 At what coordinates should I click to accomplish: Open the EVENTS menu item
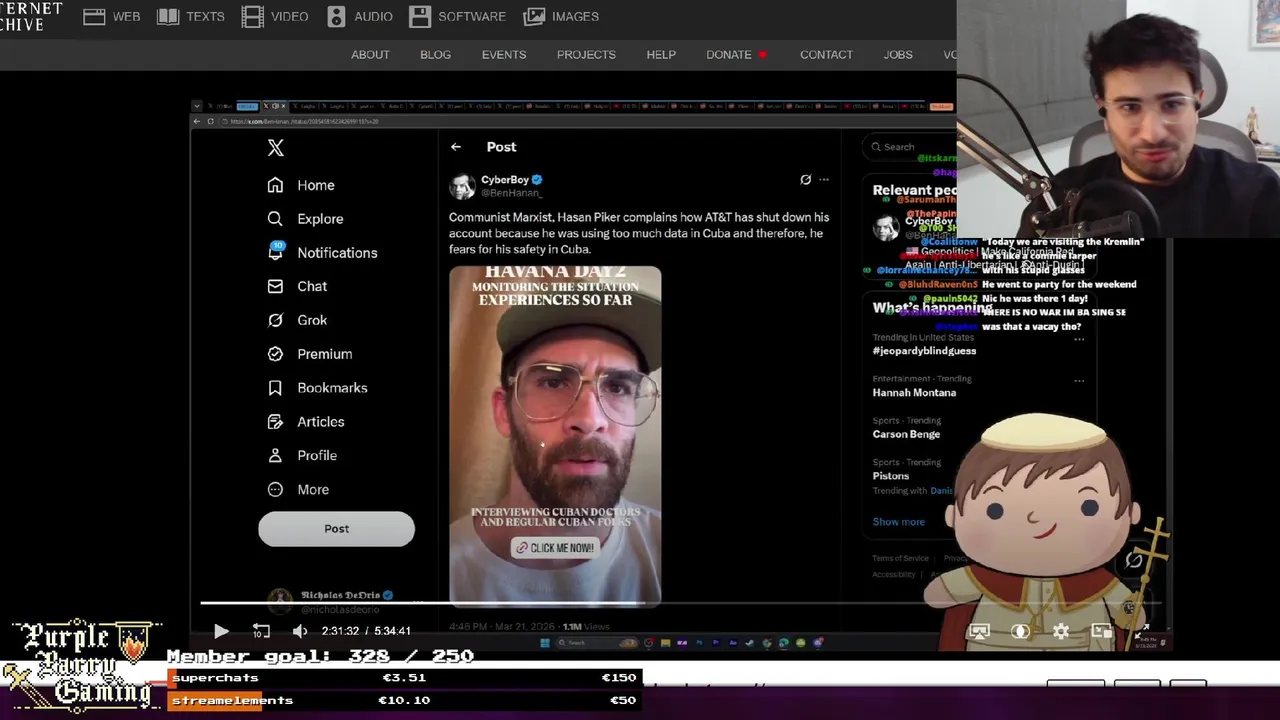point(504,55)
